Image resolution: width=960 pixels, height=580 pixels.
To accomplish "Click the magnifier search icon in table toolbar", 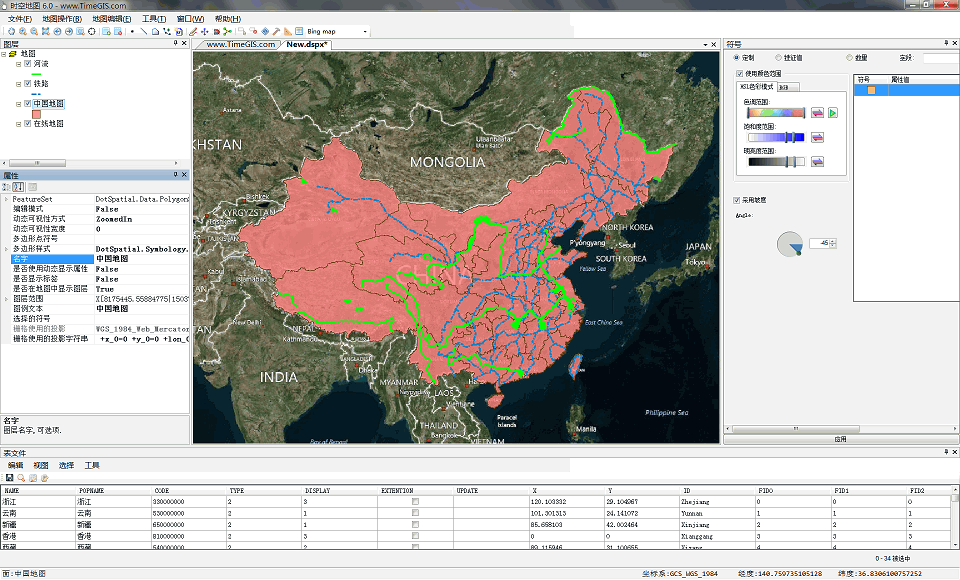I will click(20, 478).
